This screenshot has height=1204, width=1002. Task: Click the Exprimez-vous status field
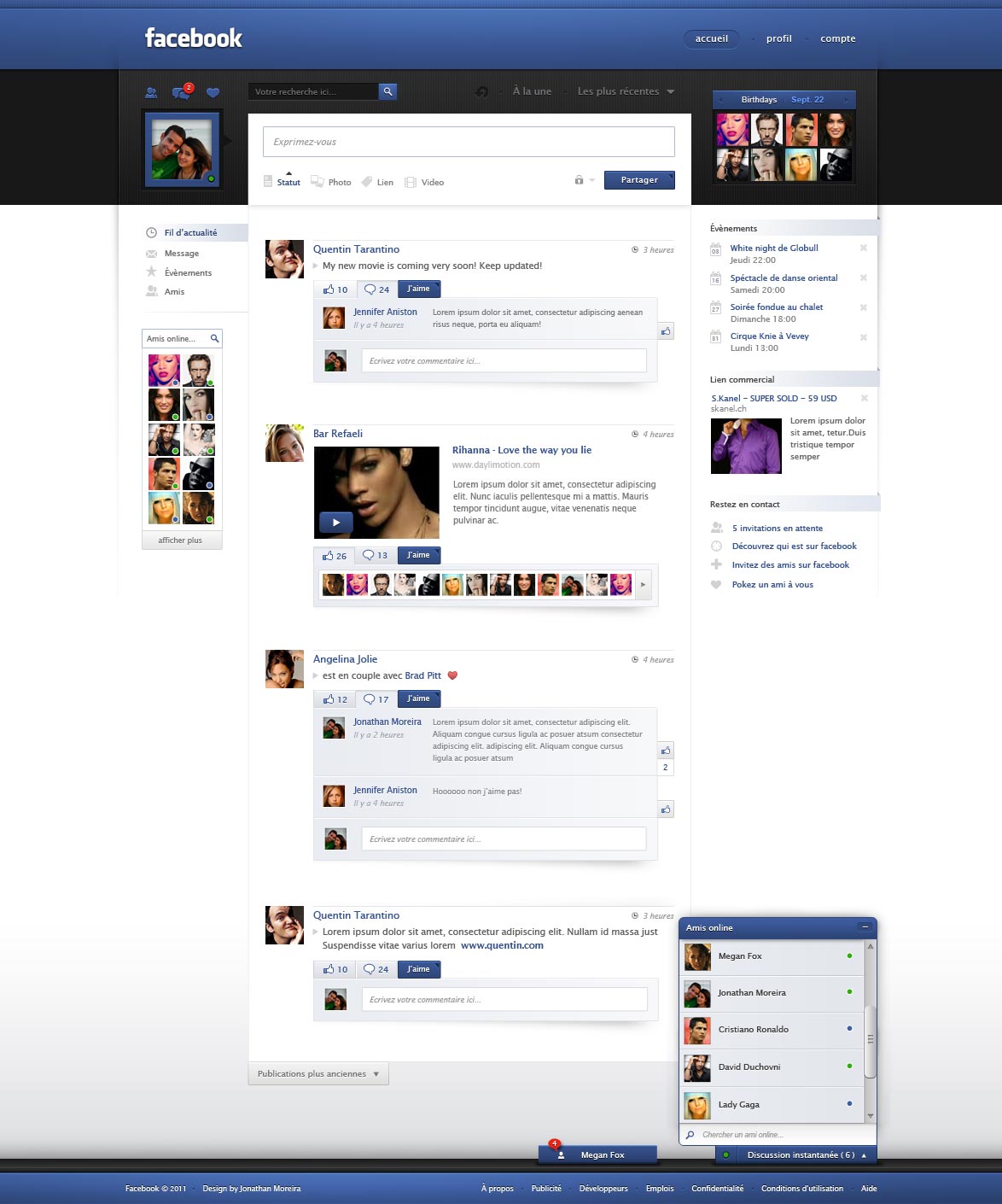pyautogui.click(x=469, y=142)
